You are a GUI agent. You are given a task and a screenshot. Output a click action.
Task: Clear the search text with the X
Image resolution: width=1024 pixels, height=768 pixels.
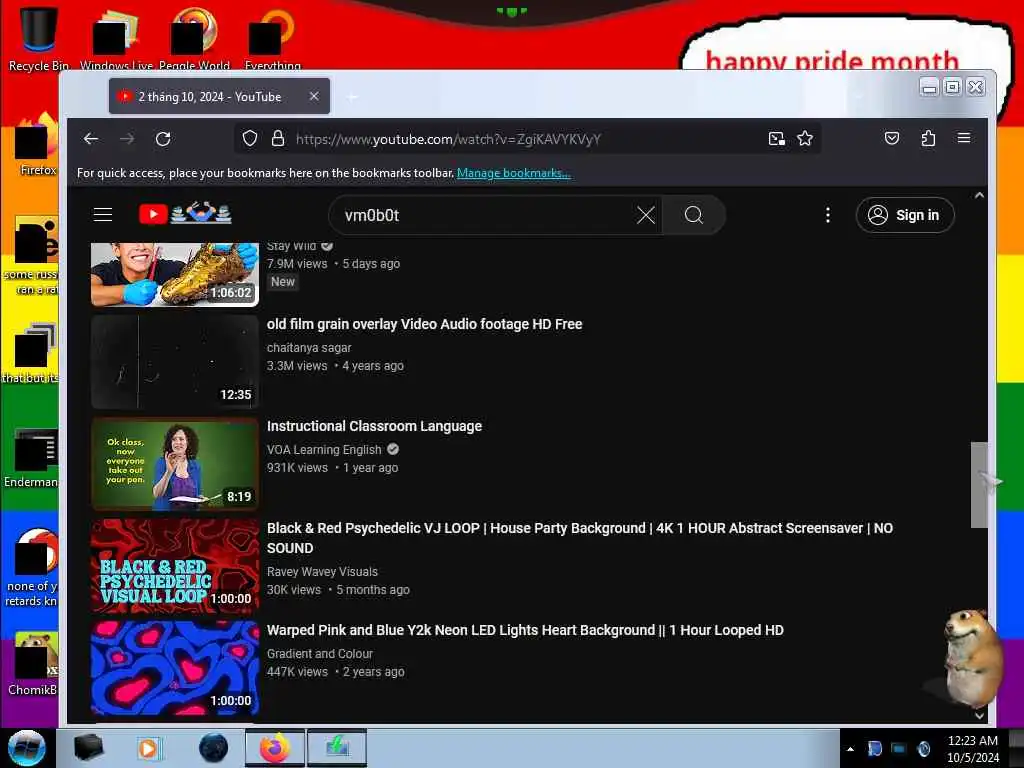point(646,215)
